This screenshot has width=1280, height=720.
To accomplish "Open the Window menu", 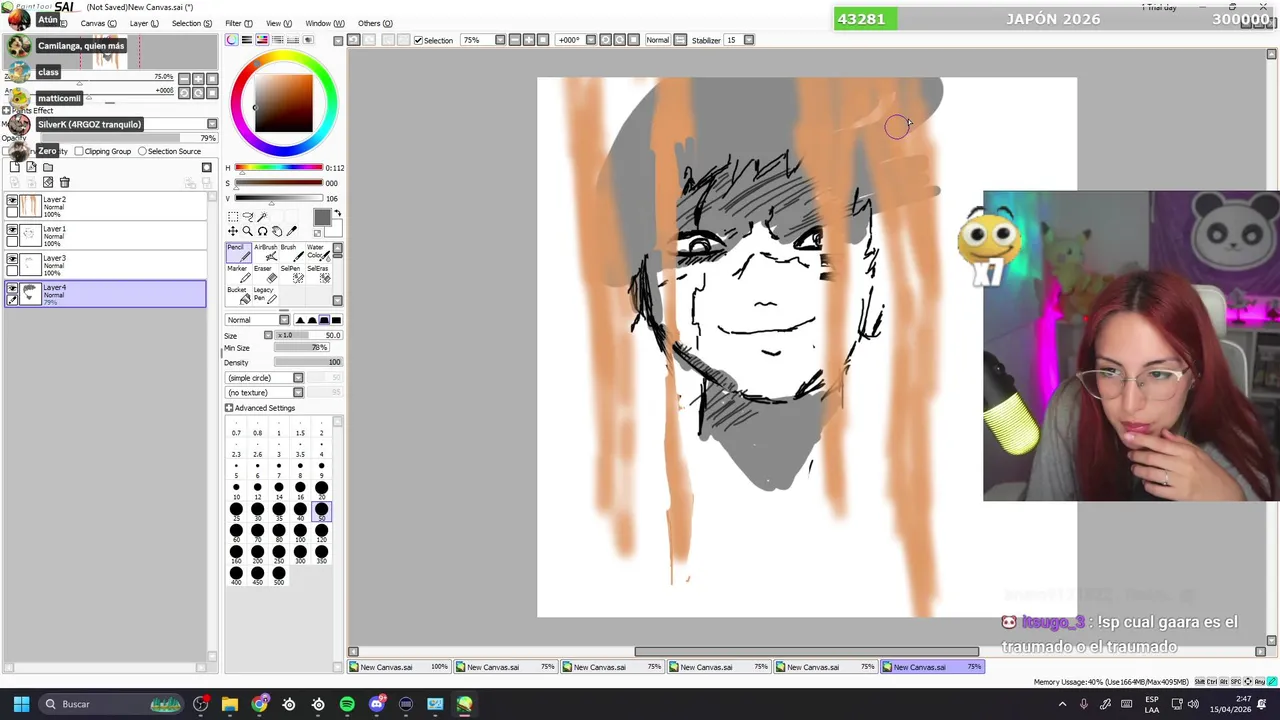I will (x=324, y=23).
